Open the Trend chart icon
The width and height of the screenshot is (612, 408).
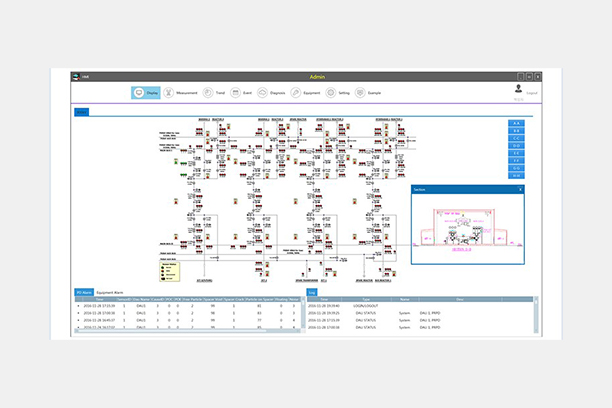[x=207, y=93]
